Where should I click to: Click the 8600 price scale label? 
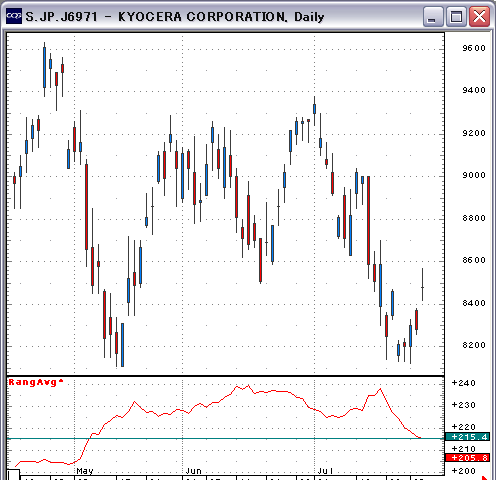474,260
